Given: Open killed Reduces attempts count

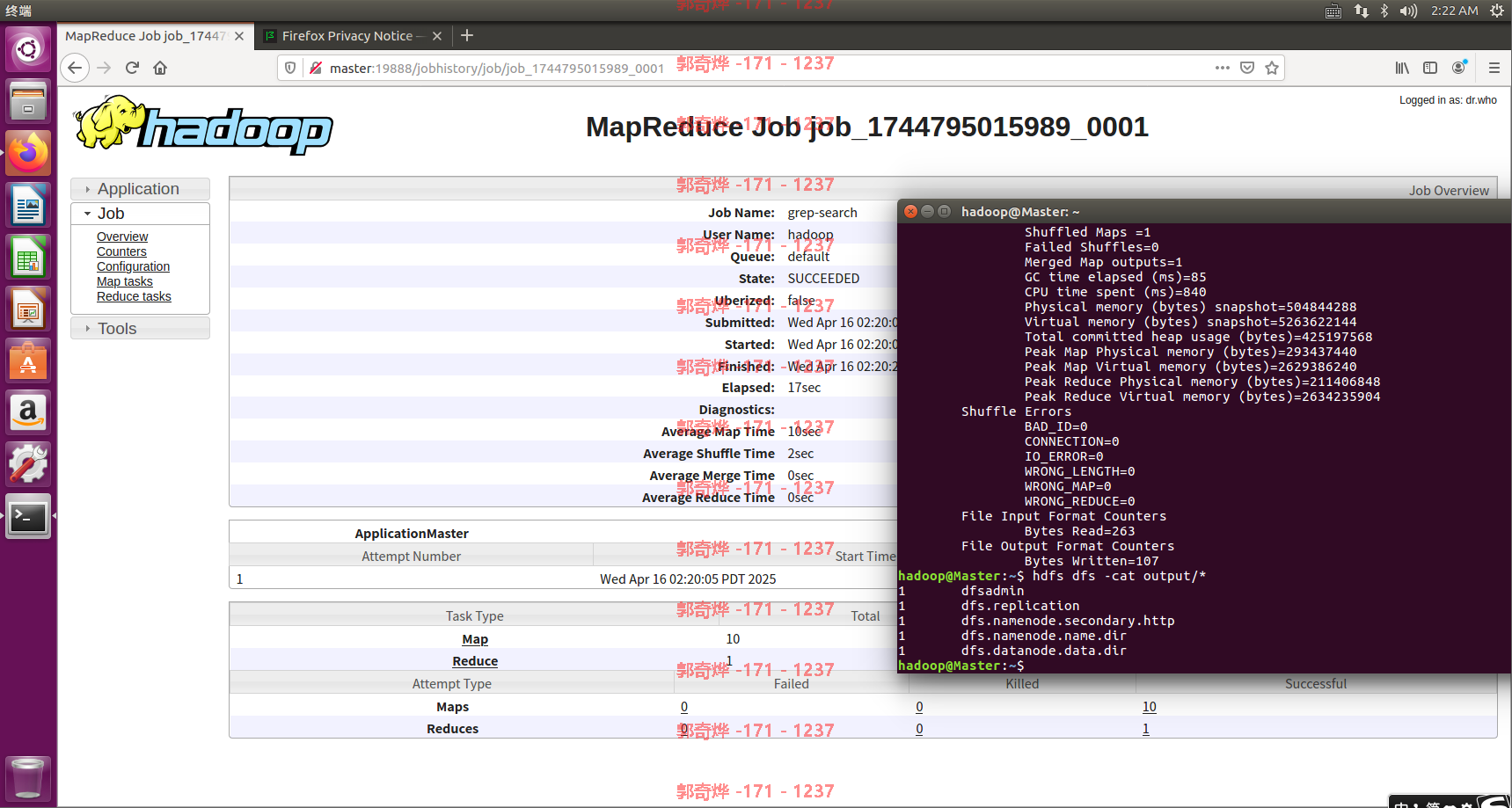Looking at the screenshot, I should 919,729.
